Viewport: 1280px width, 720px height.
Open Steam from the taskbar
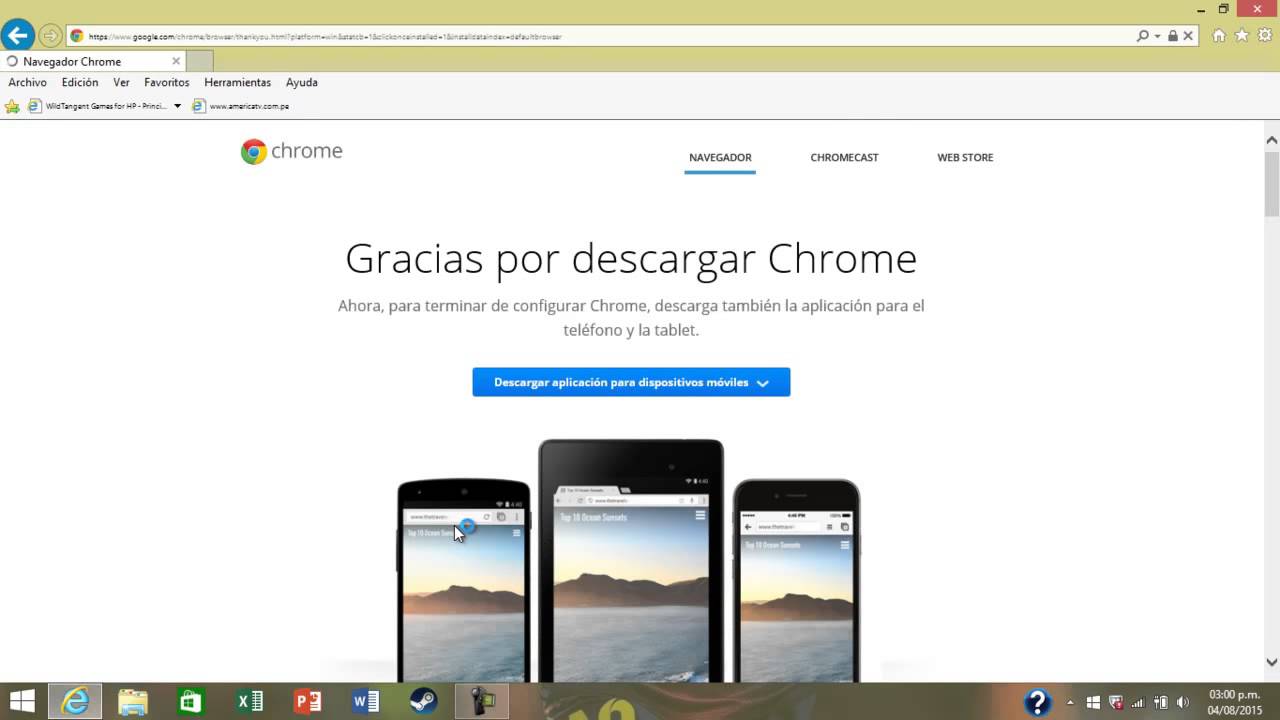click(x=423, y=701)
